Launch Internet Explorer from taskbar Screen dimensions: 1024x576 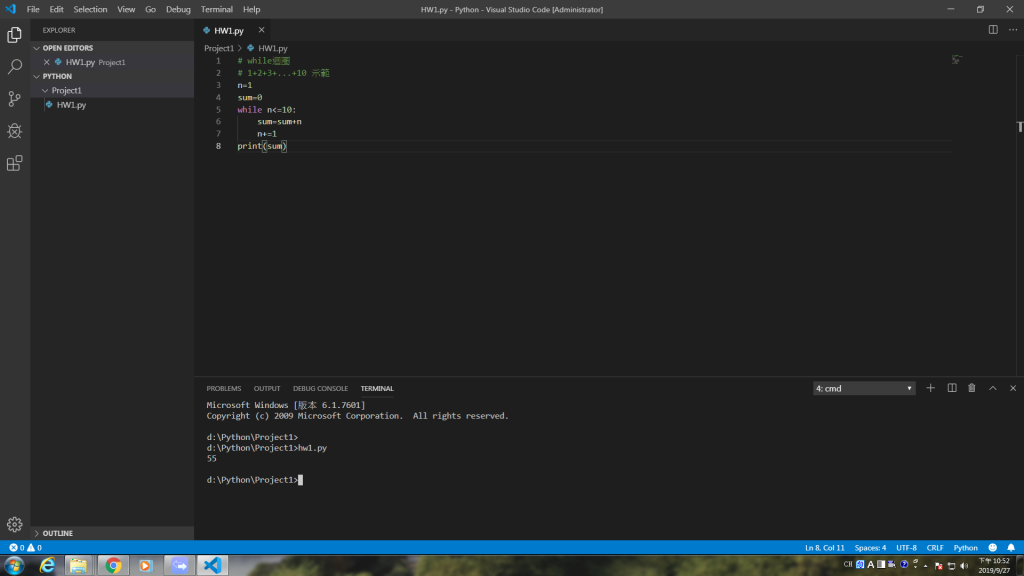click(47, 566)
